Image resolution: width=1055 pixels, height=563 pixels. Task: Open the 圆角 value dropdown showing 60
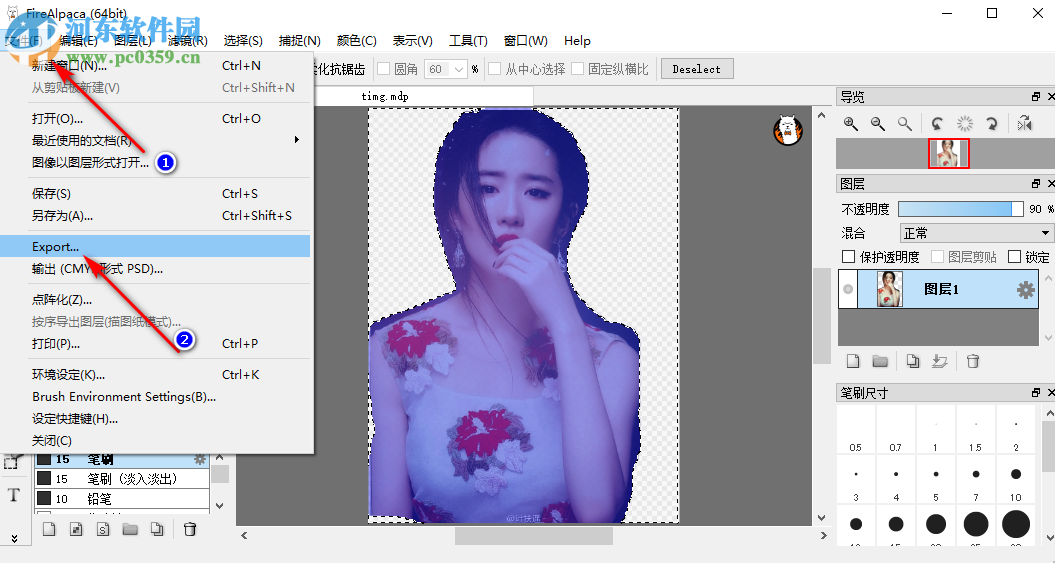445,69
